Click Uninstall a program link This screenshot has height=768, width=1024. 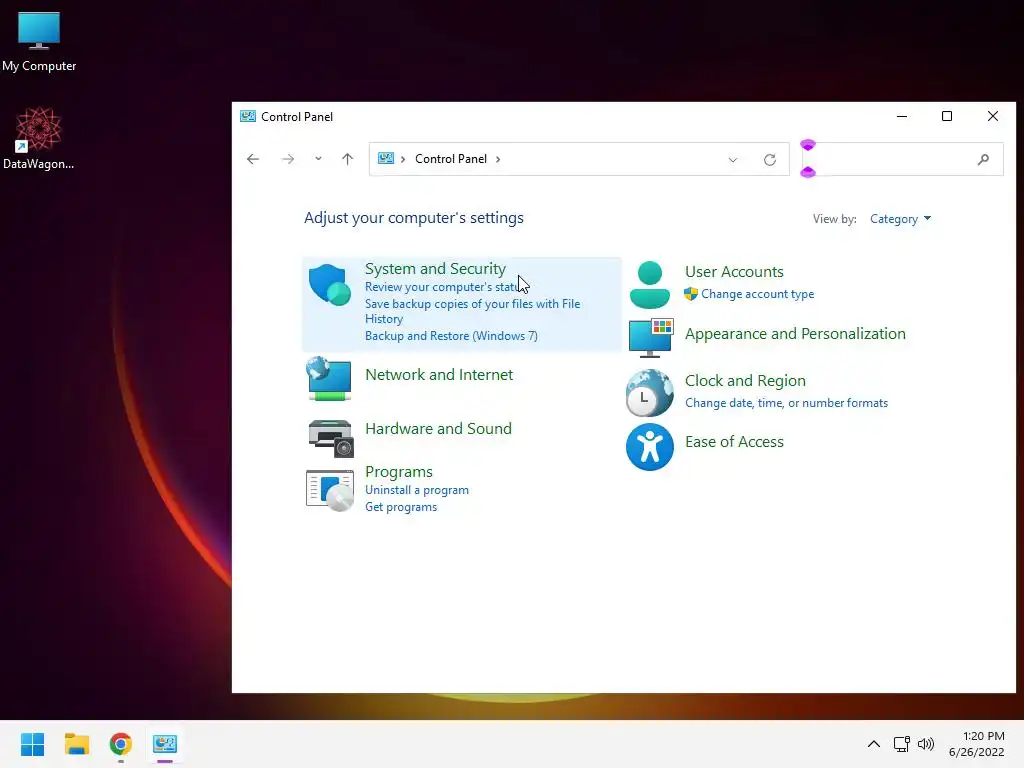pyautogui.click(x=417, y=490)
